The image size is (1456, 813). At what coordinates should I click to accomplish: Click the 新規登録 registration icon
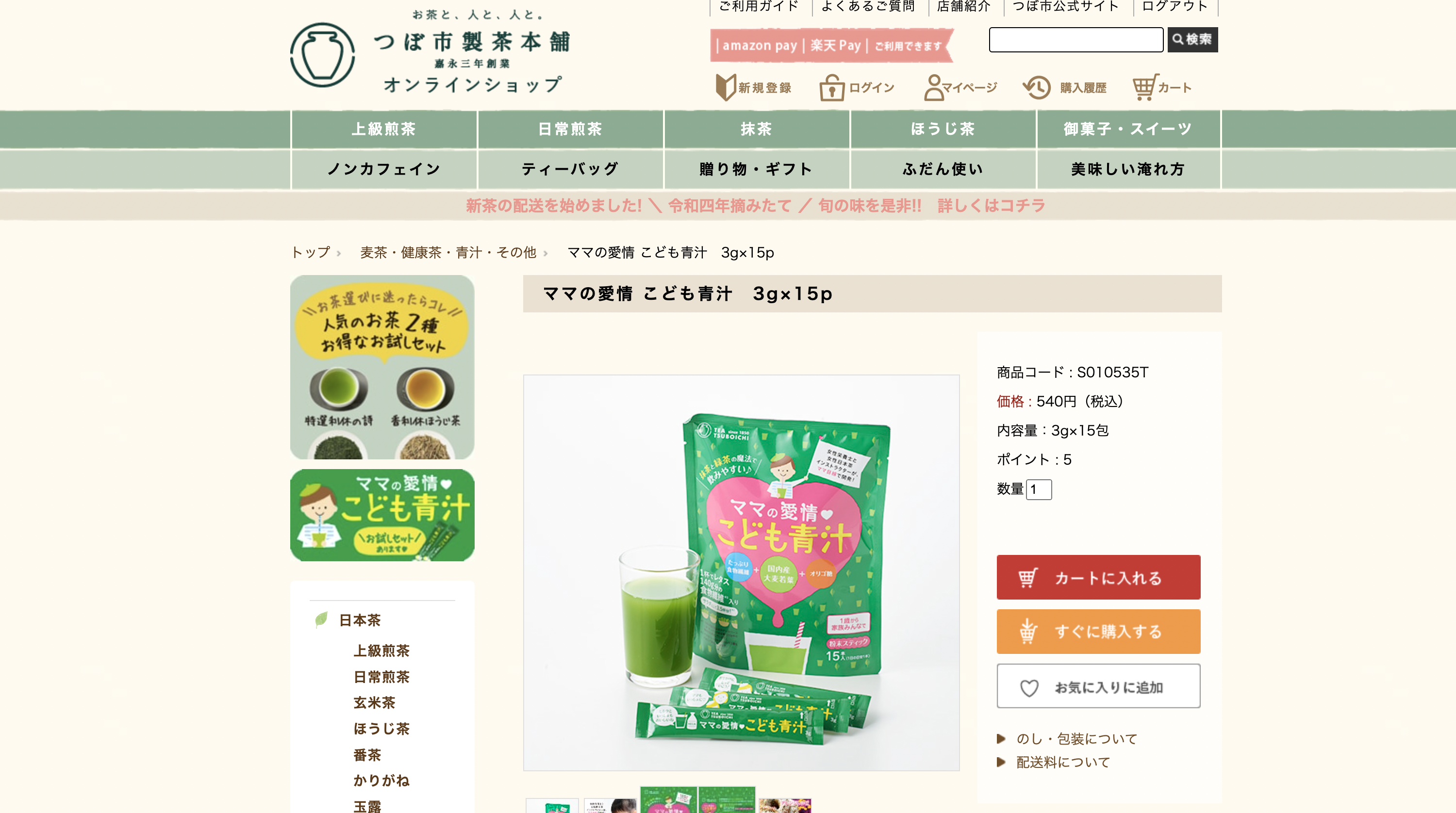(726, 87)
